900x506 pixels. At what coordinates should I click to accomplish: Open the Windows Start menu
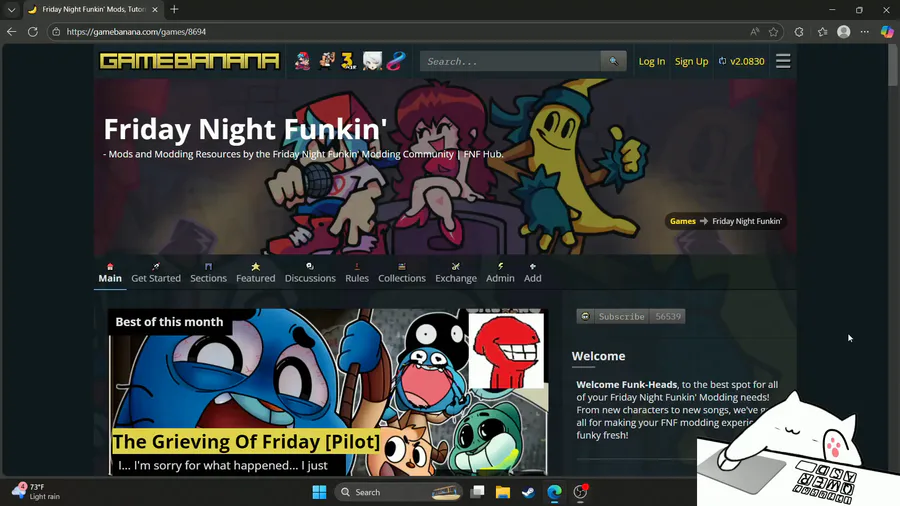click(x=320, y=492)
